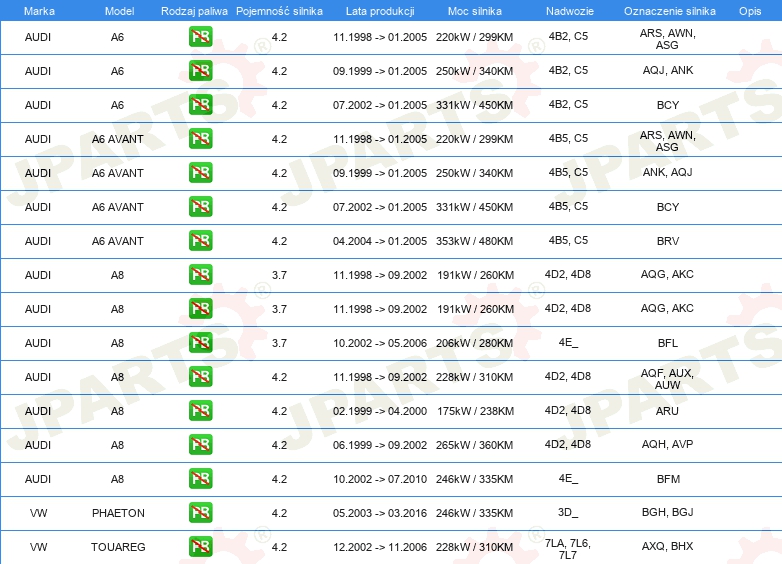Click body code 4E_ in the BFL row
Image resolution: width=782 pixels, height=564 pixels.
point(568,342)
